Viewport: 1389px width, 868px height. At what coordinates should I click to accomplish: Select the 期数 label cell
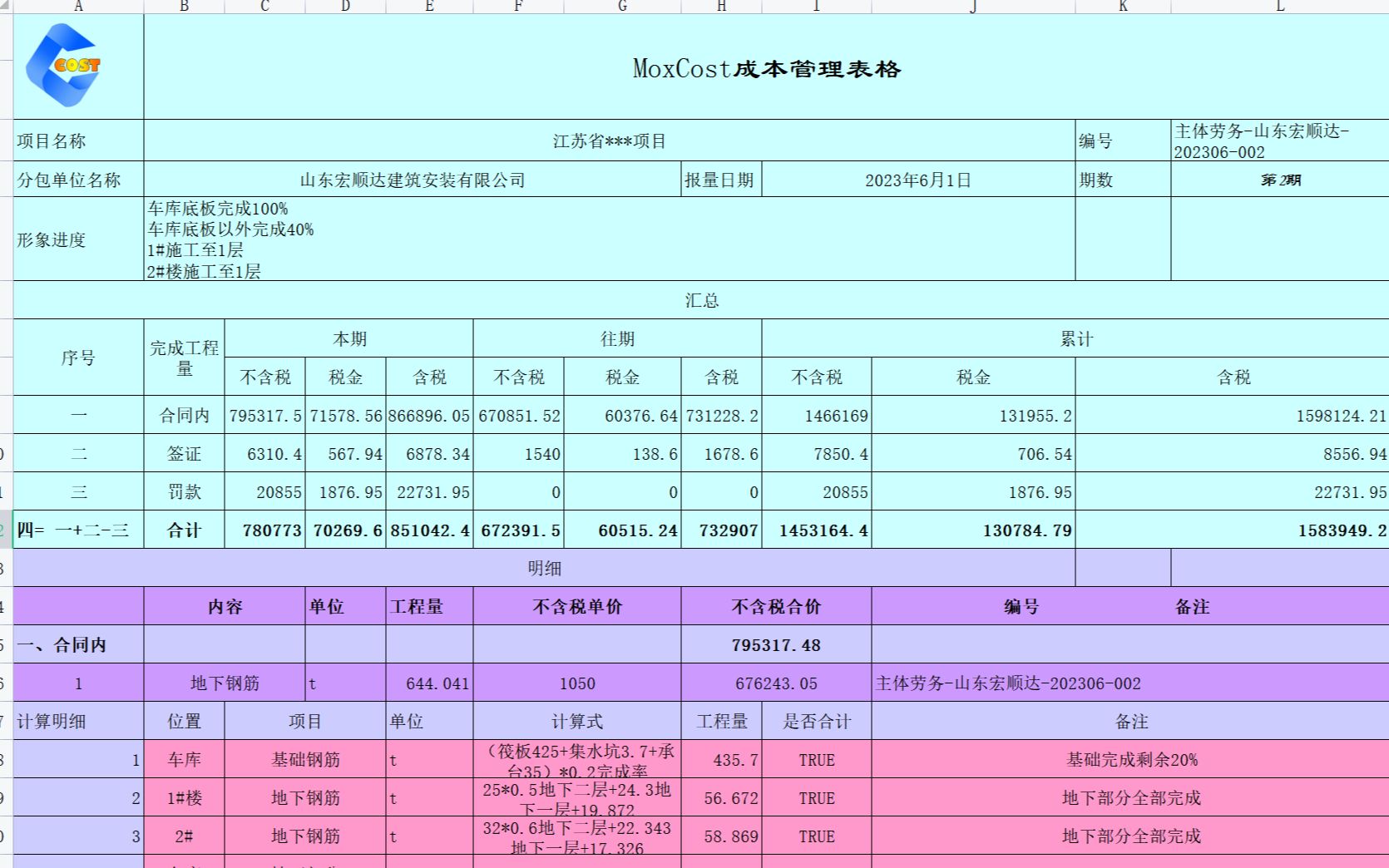[1123, 180]
